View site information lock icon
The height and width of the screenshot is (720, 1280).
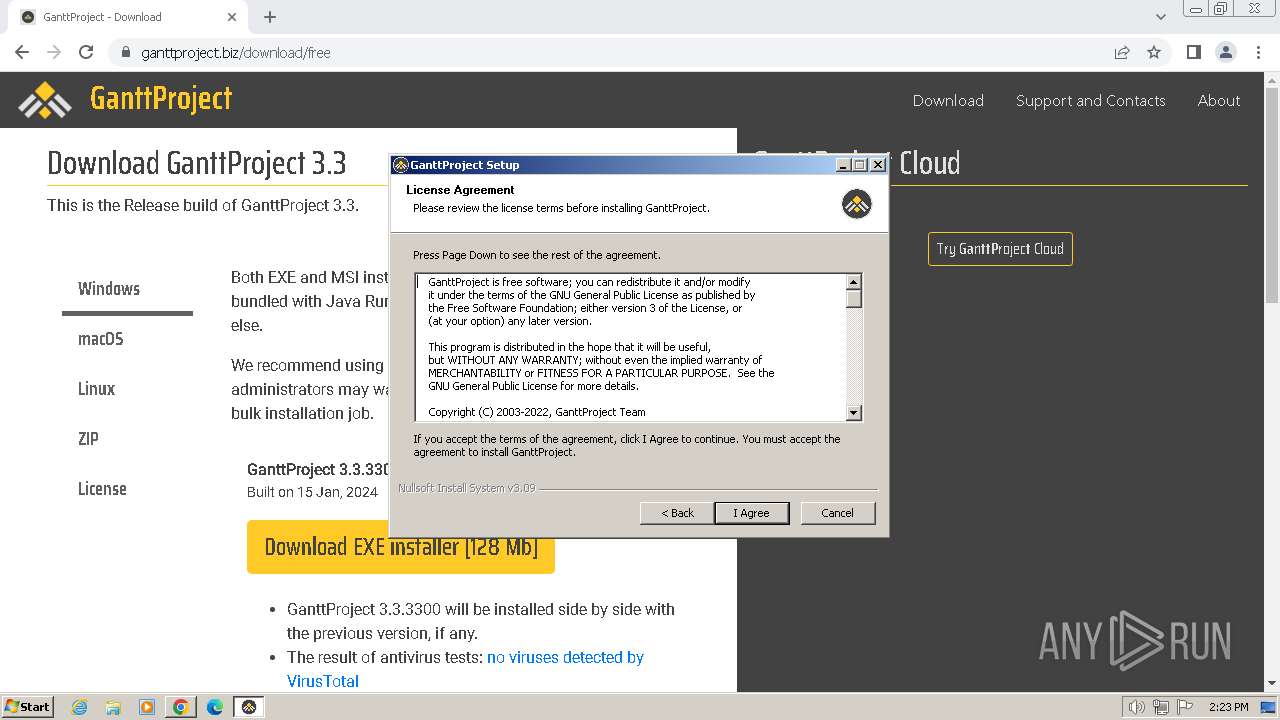click(126, 52)
